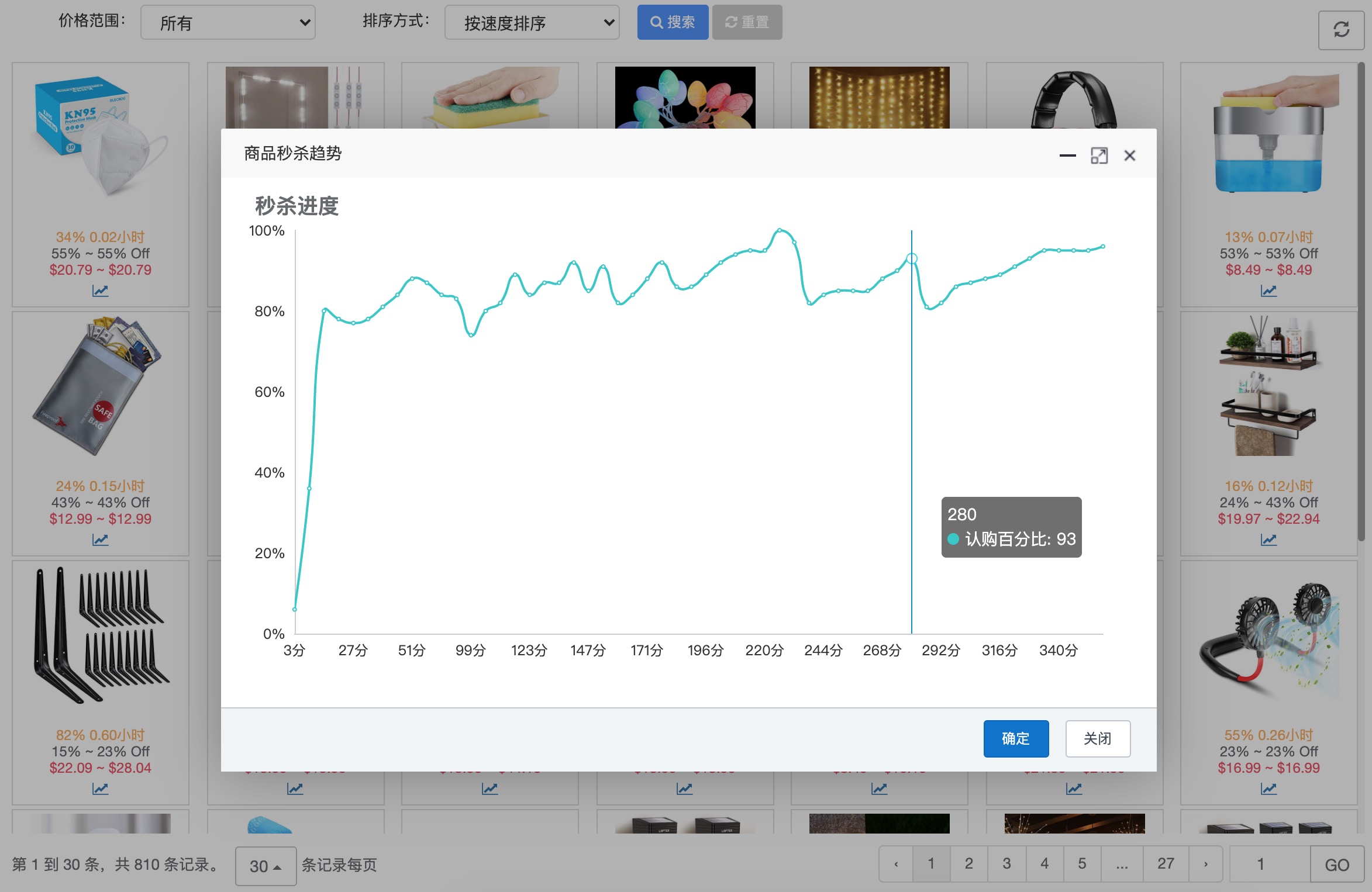Click the chart peak point near 220分
This screenshot has width=1372, height=892.
[x=780, y=230]
